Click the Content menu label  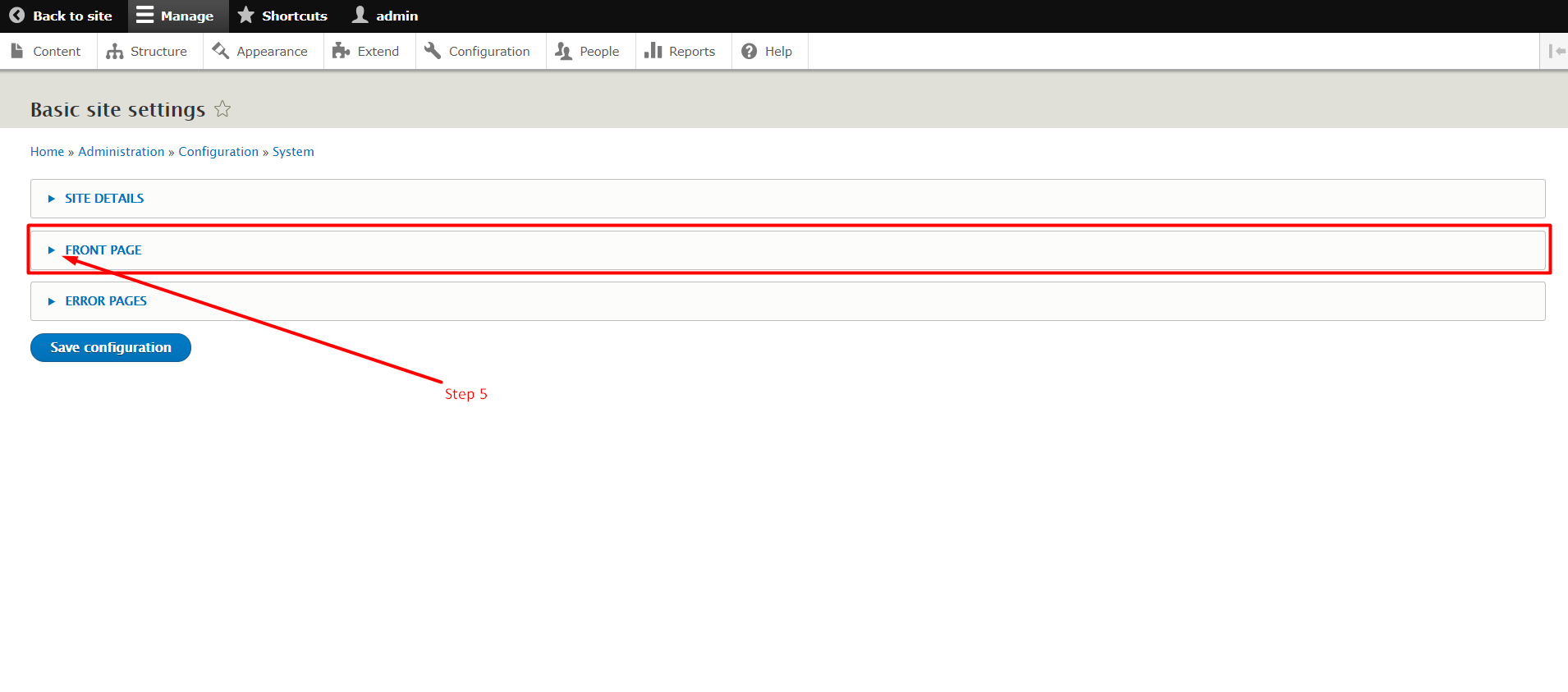57,51
